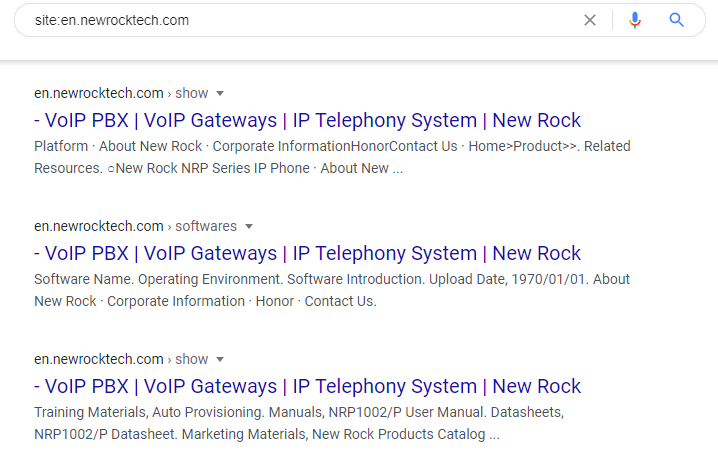The image size is (718, 457).
Task: Click the 'show' breadcrumb in the first result
Action: coord(192,93)
